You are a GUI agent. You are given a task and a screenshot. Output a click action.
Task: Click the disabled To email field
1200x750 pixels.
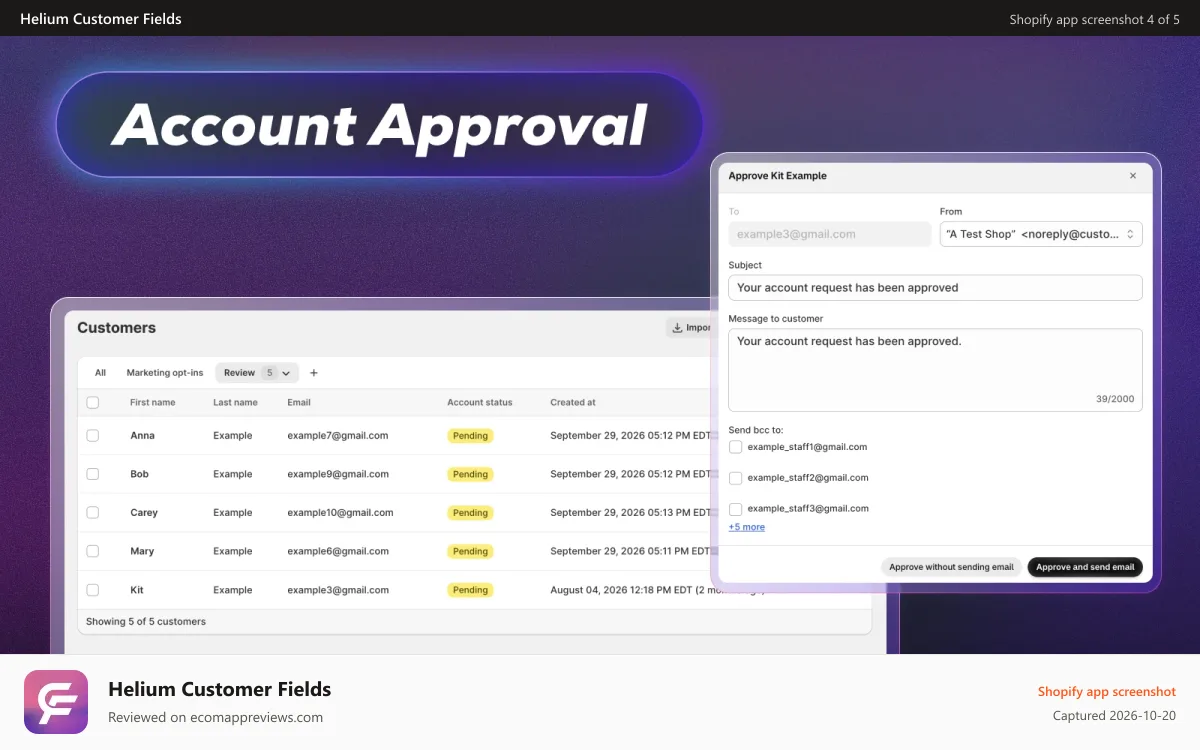click(x=830, y=234)
